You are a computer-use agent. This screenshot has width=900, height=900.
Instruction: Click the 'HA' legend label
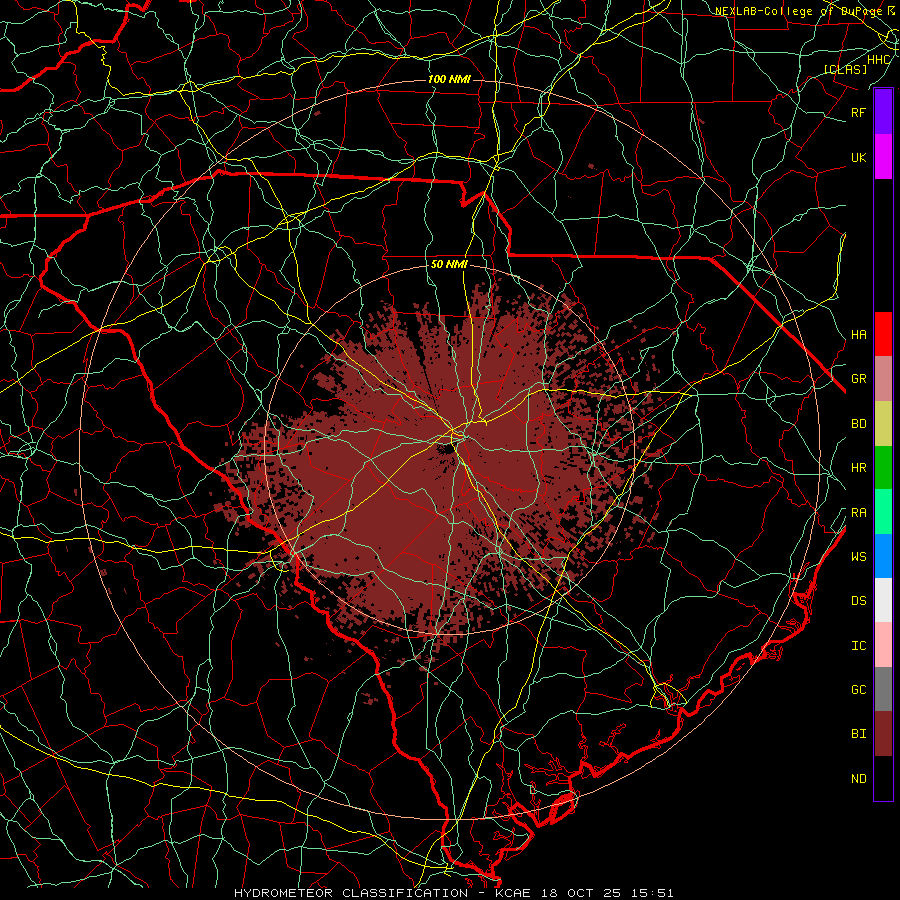858,334
